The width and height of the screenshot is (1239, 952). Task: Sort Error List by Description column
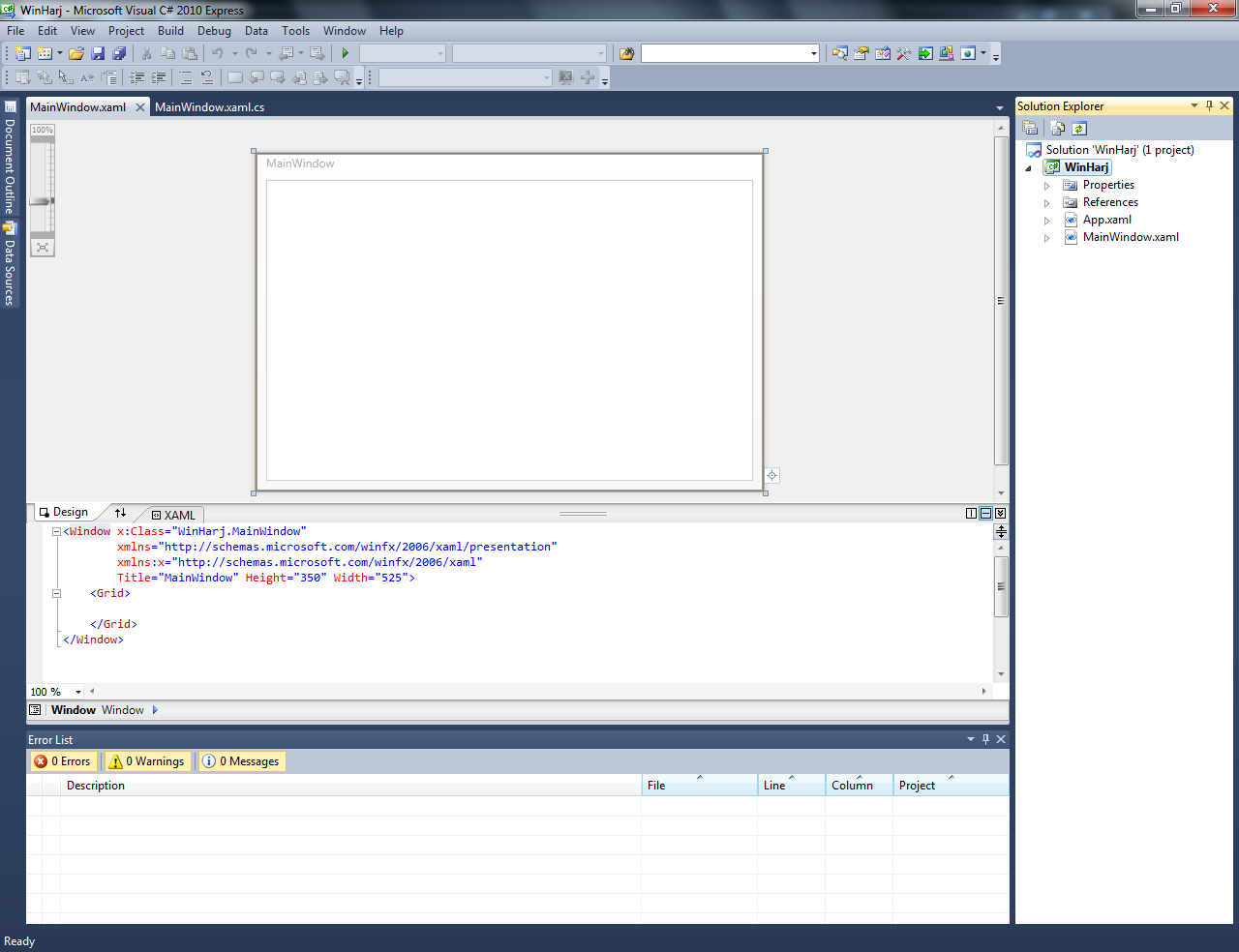pyautogui.click(x=350, y=786)
